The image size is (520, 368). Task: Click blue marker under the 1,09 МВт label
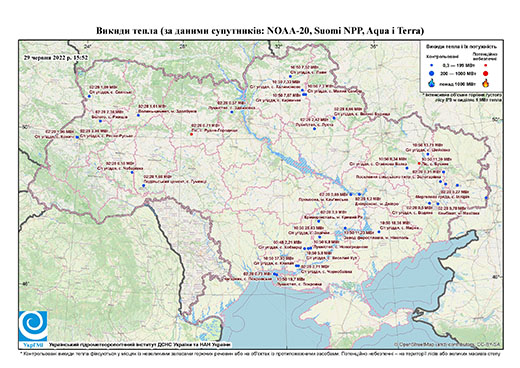tap(89, 96)
